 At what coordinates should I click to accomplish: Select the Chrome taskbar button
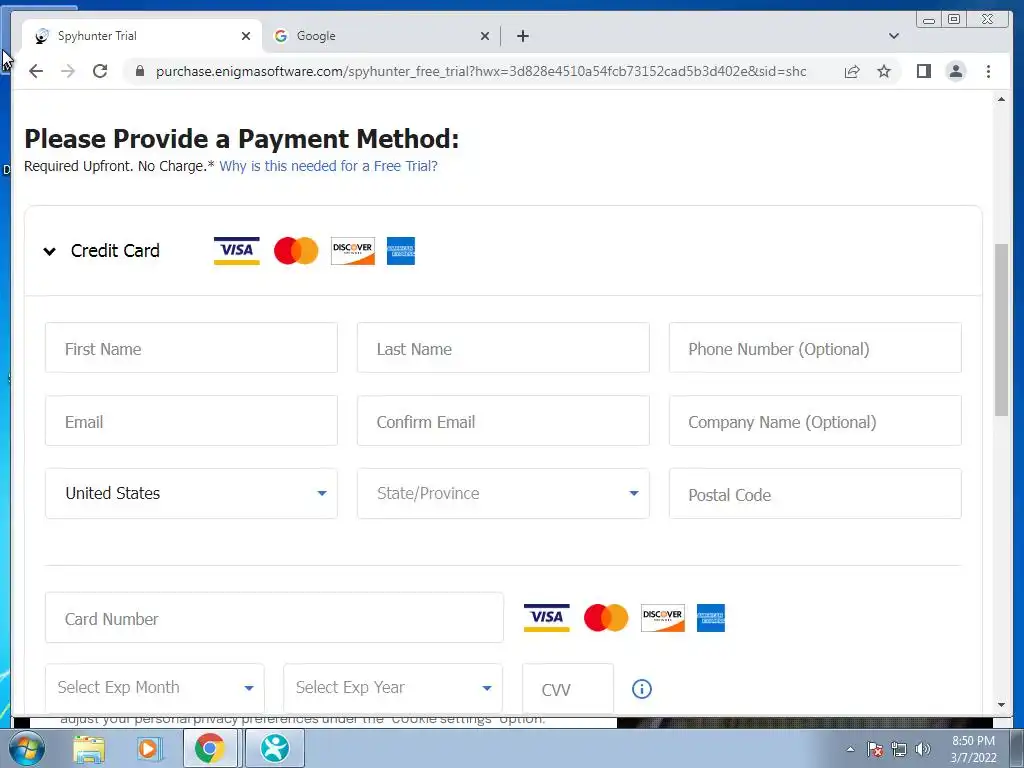[209, 748]
